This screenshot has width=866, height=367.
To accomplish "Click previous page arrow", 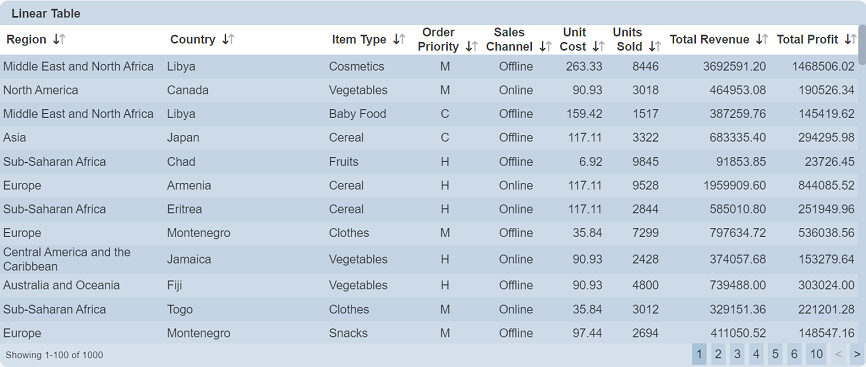I will 838,354.
